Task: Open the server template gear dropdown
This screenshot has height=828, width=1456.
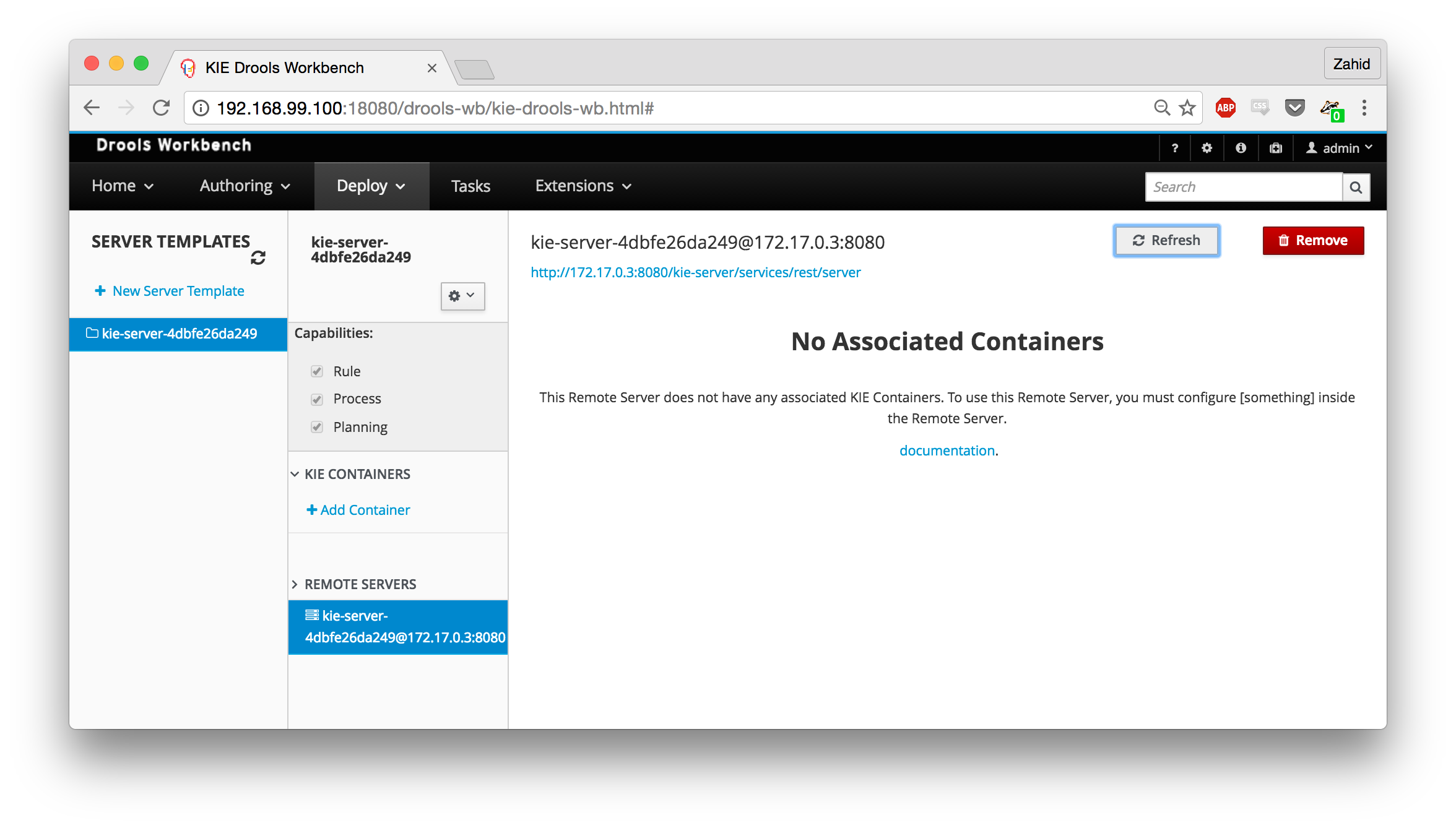Action: [x=462, y=296]
